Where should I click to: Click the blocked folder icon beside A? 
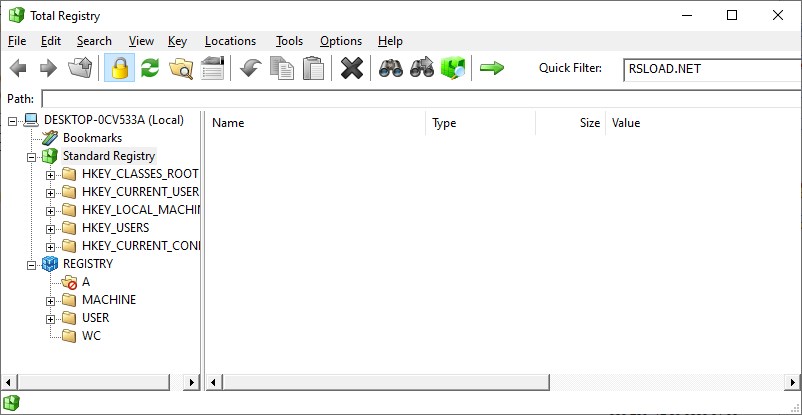pyautogui.click(x=69, y=282)
